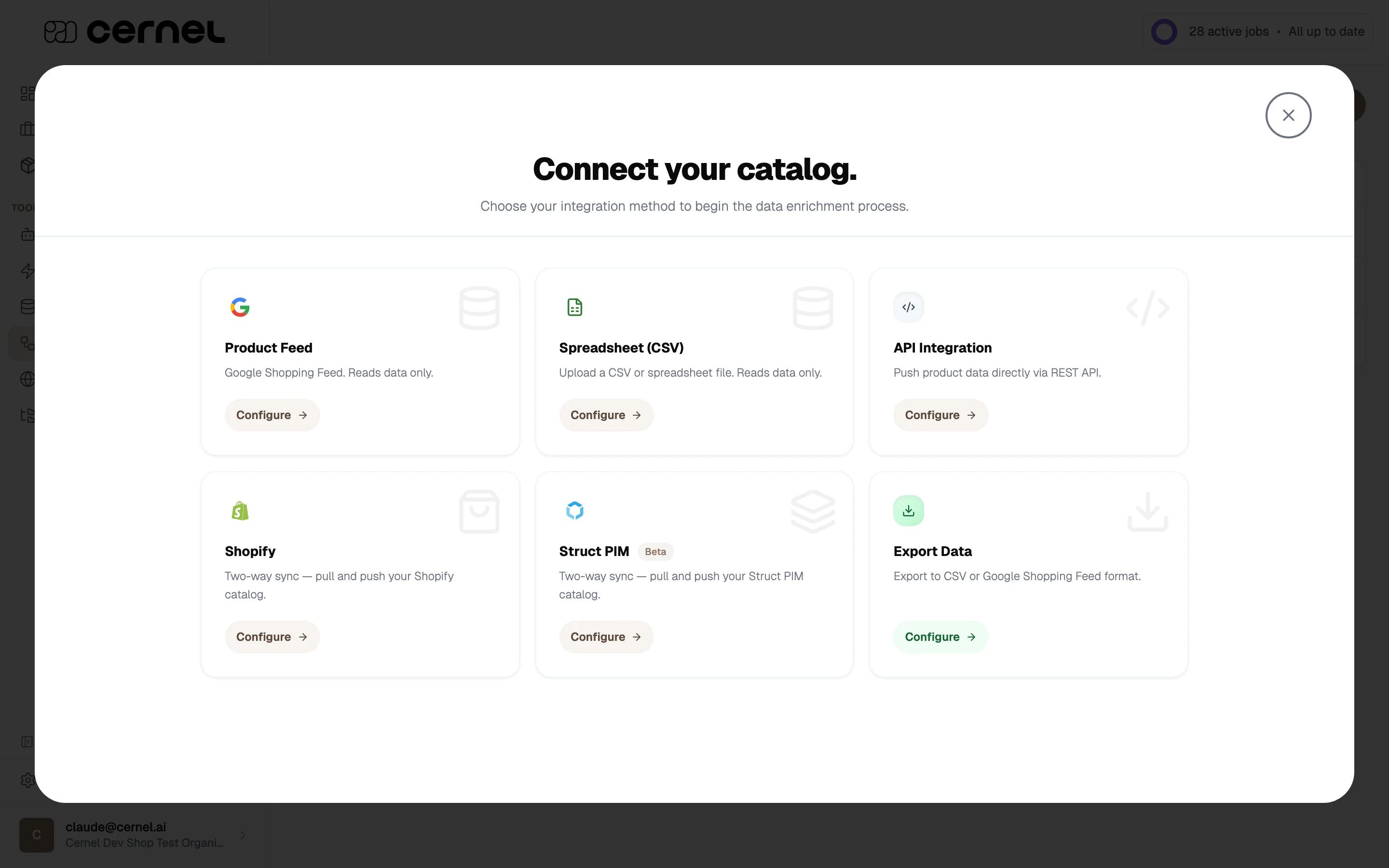Image resolution: width=1389 pixels, height=868 pixels.
Task: Click the Shopify card title
Action: [250, 551]
